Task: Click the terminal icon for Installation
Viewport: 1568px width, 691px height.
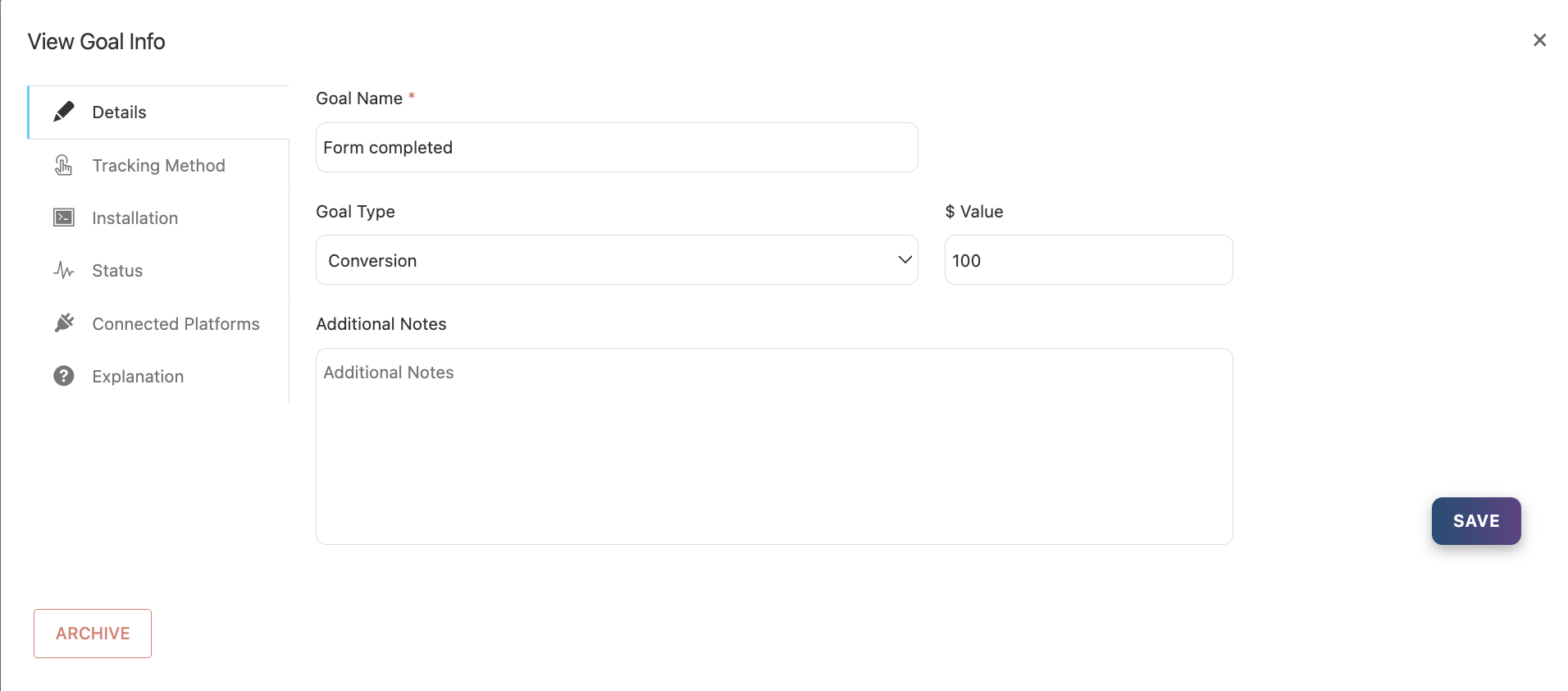Action: (64, 217)
